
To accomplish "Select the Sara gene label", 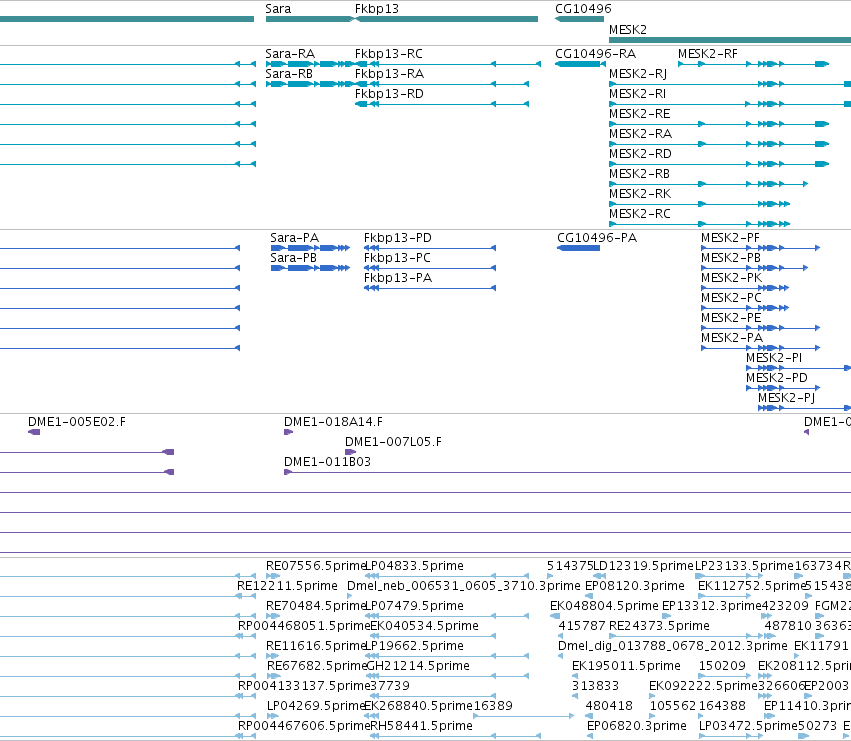I will pyautogui.click(x=278, y=9).
